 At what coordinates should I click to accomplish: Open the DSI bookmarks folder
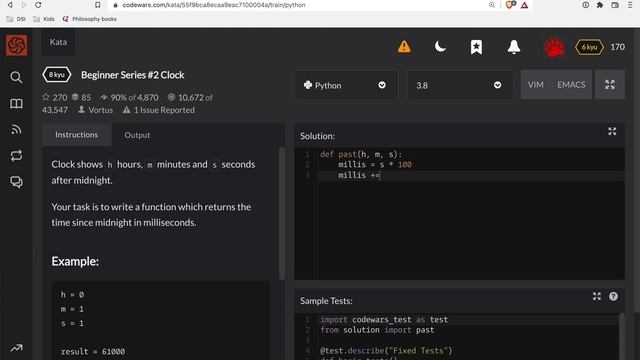tap(16, 19)
